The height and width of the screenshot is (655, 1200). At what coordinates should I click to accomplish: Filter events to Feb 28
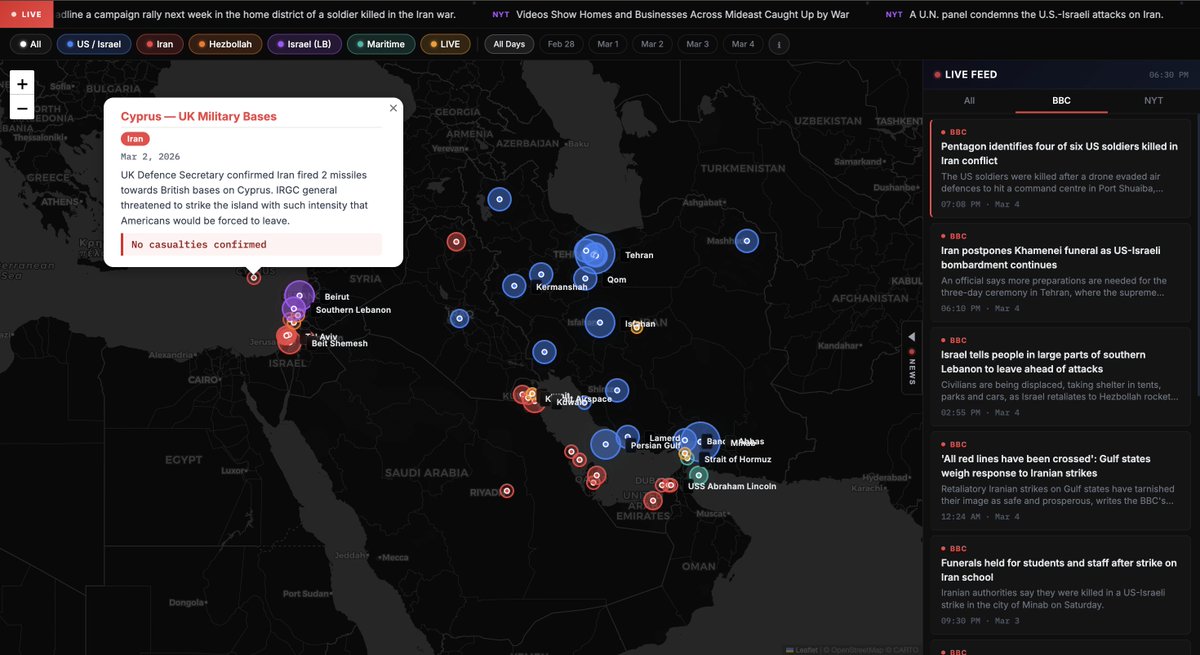click(x=562, y=44)
